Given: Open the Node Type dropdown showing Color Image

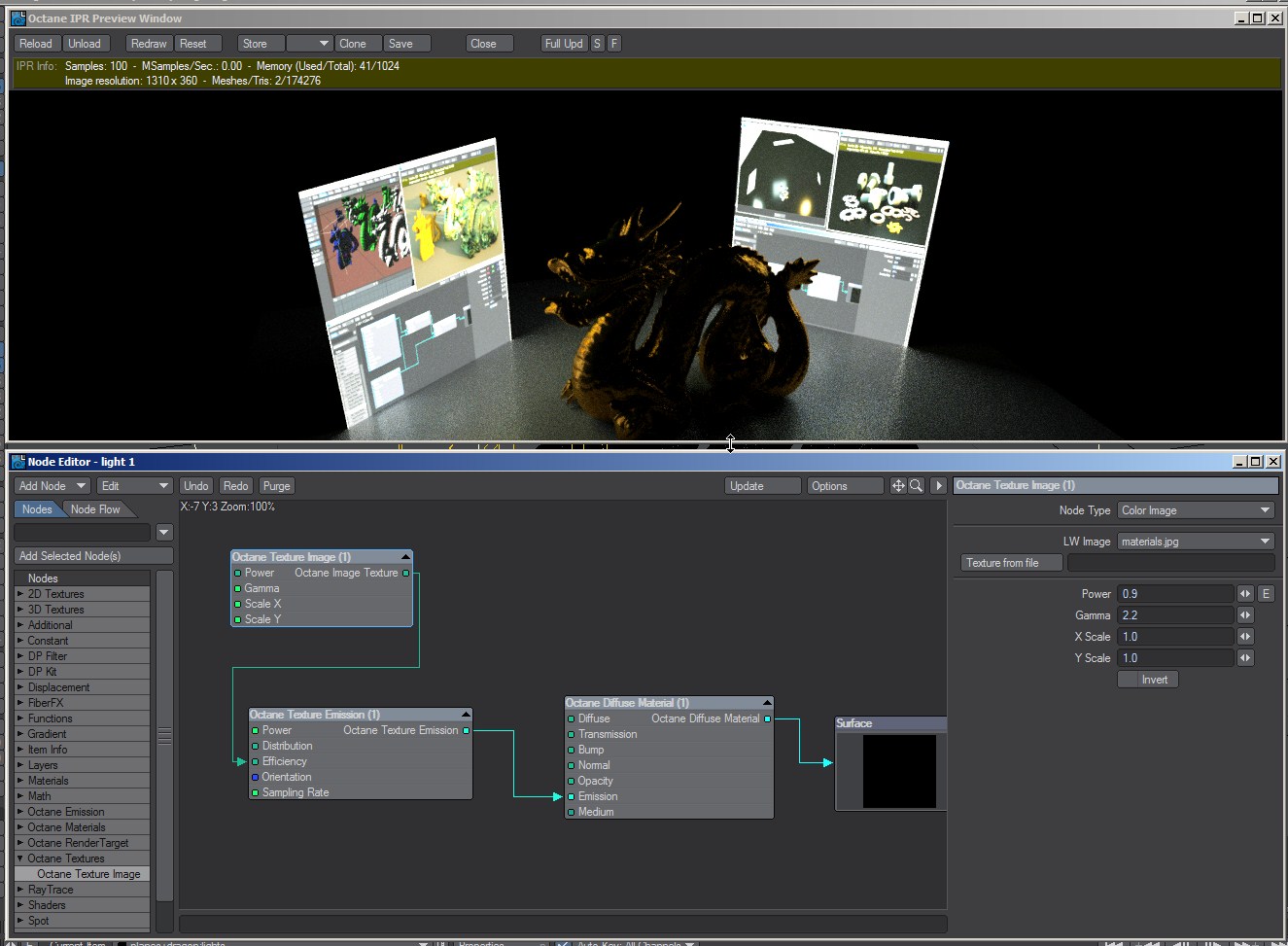Looking at the screenshot, I should pos(1196,510).
